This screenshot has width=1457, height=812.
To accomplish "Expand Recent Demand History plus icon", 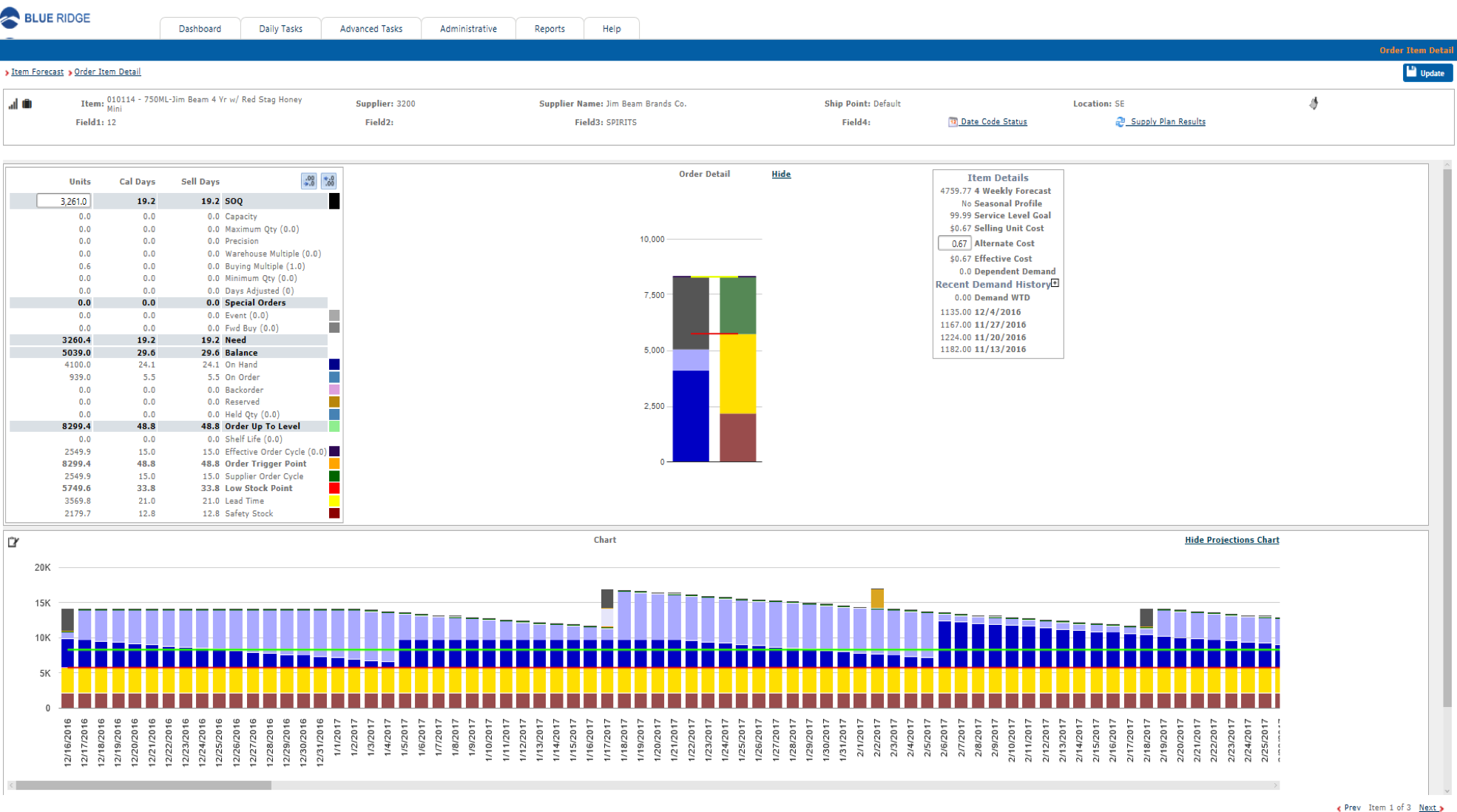I will [1055, 283].
